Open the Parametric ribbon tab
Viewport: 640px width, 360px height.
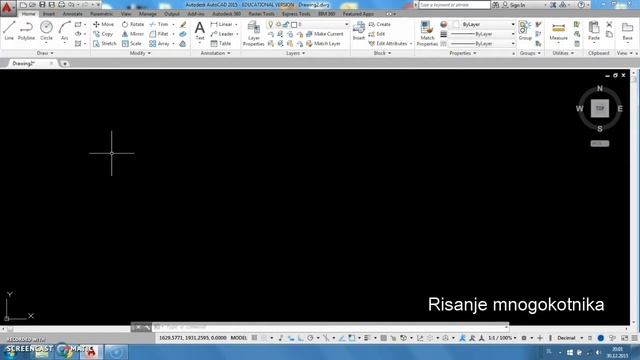click(102, 14)
